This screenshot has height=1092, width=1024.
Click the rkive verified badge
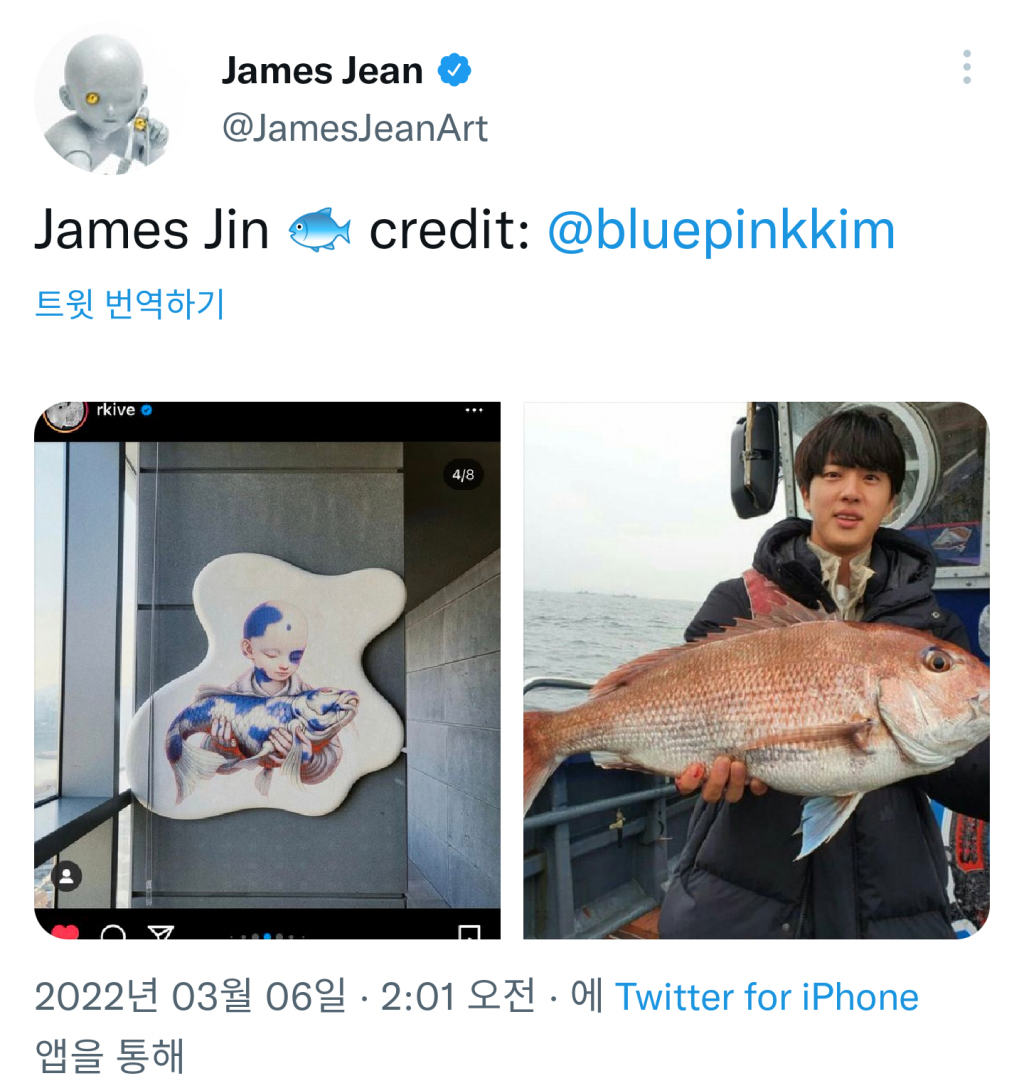pos(146,410)
